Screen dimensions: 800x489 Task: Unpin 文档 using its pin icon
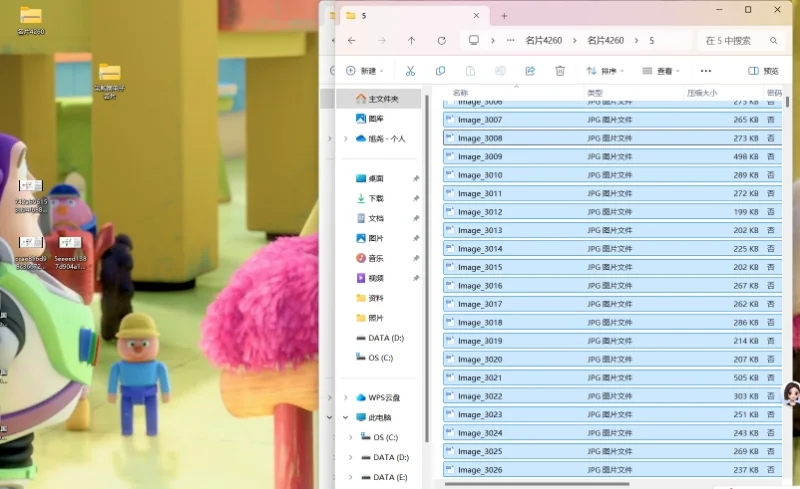tap(416, 218)
